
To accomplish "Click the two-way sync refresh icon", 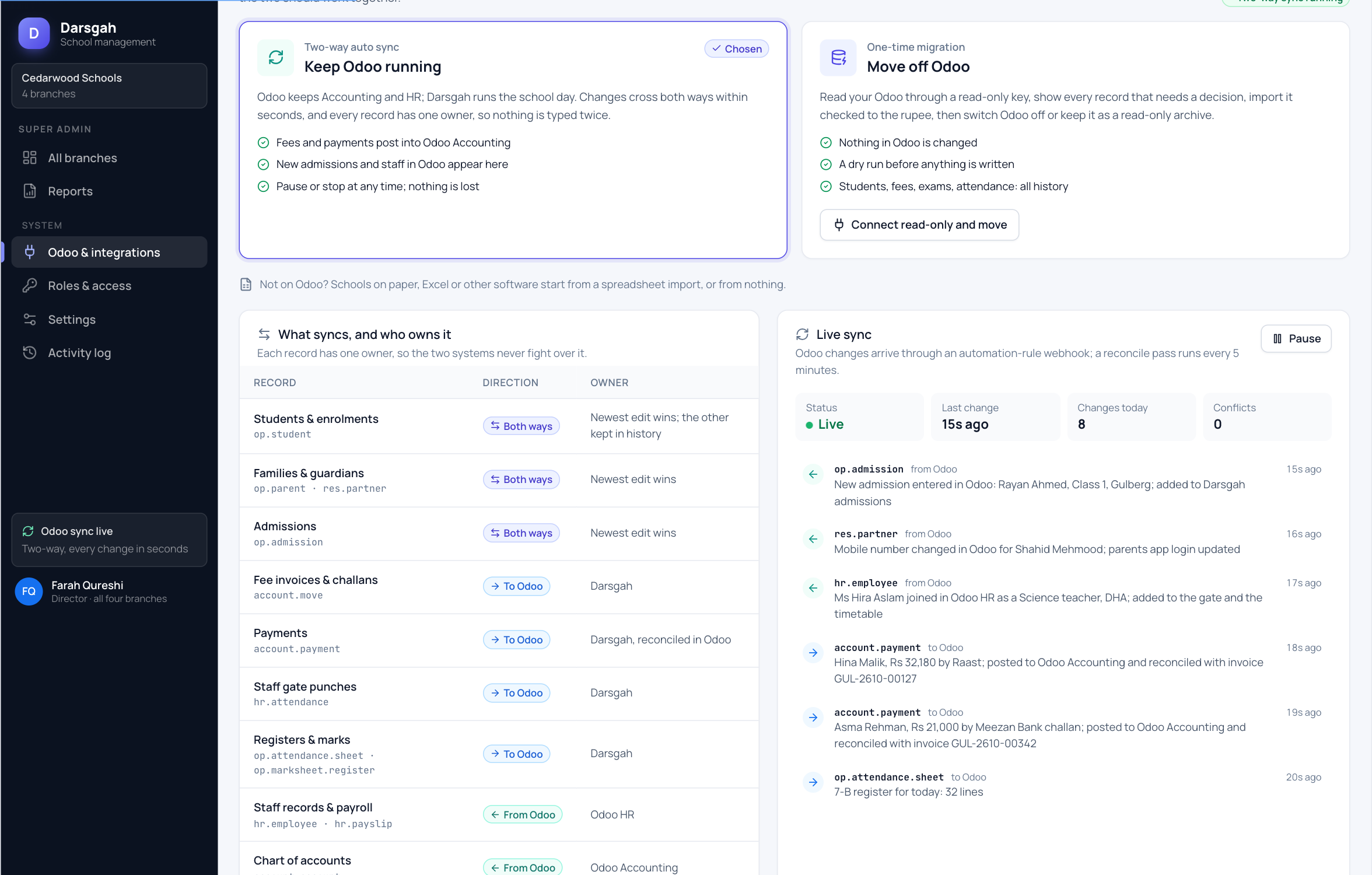I will [276, 57].
